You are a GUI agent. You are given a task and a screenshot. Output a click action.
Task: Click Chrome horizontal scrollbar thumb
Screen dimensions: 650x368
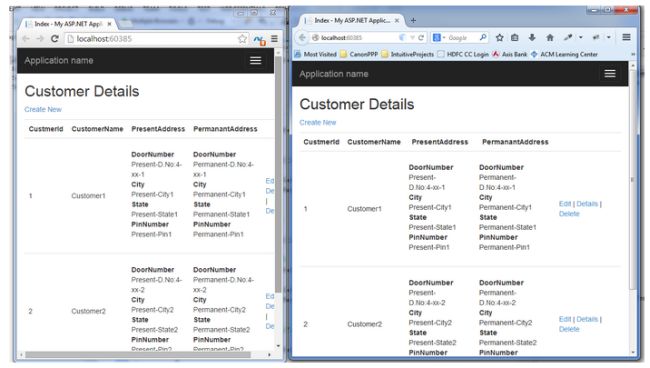pyautogui.click(x=138, y=355)
